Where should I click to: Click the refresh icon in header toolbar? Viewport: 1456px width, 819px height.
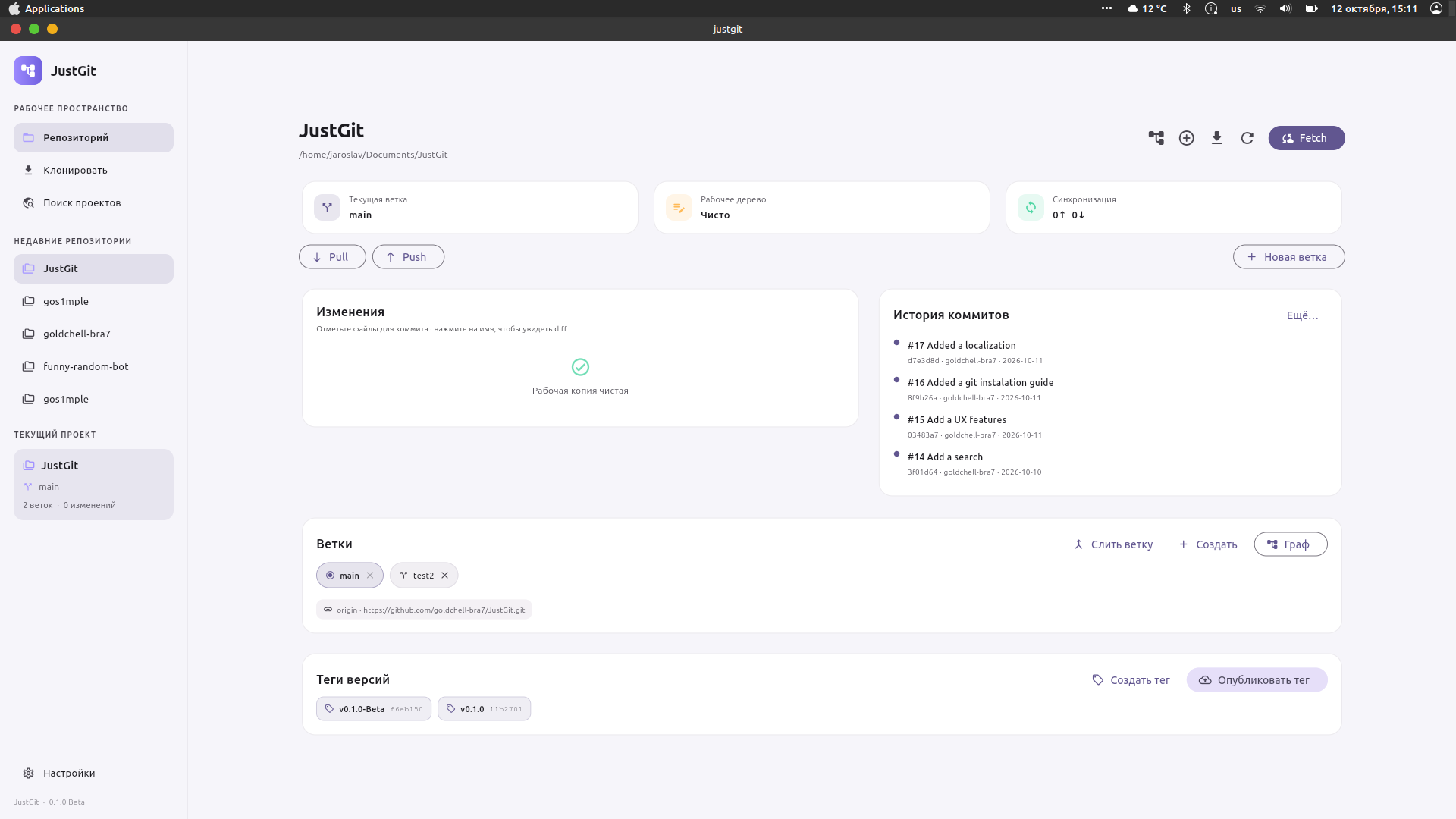click(1247, 138)
